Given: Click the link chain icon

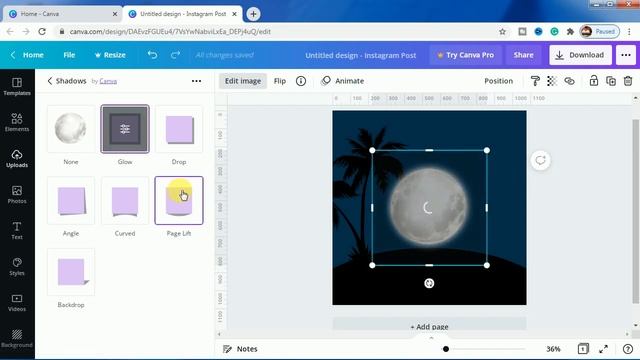Looking at the screenshot, I should pos(569,81).
